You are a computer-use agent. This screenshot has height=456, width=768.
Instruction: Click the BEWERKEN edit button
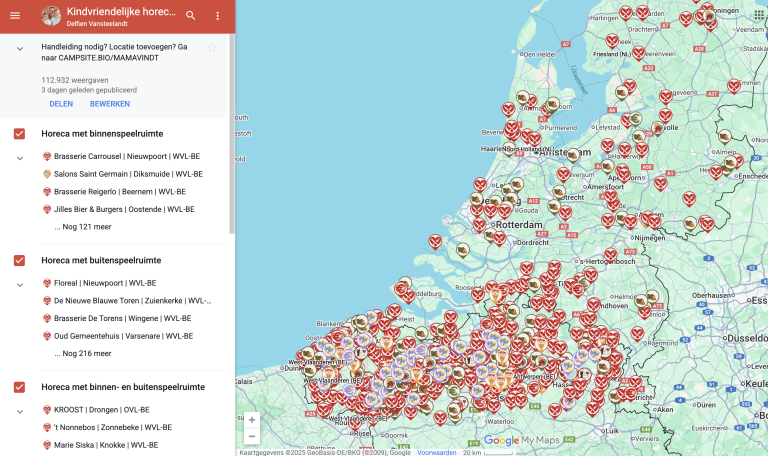110,104
